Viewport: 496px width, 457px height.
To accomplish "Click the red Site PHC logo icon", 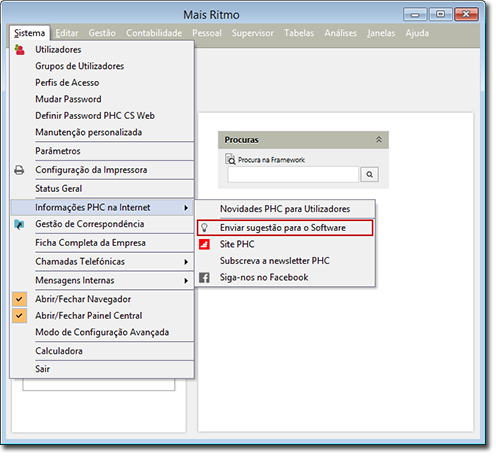I will [x=204, y=244].
